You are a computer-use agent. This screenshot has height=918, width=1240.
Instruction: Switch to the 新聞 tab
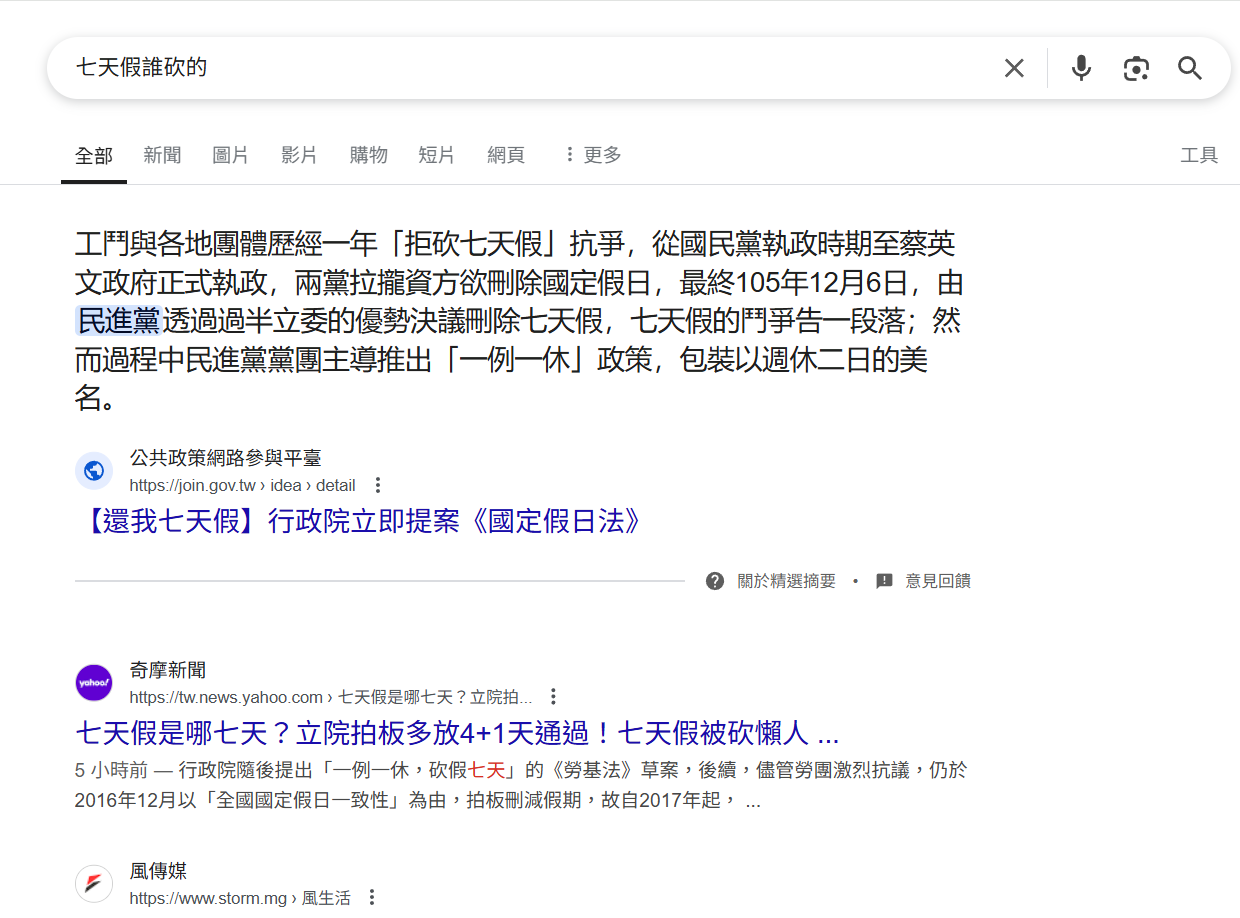162,155
